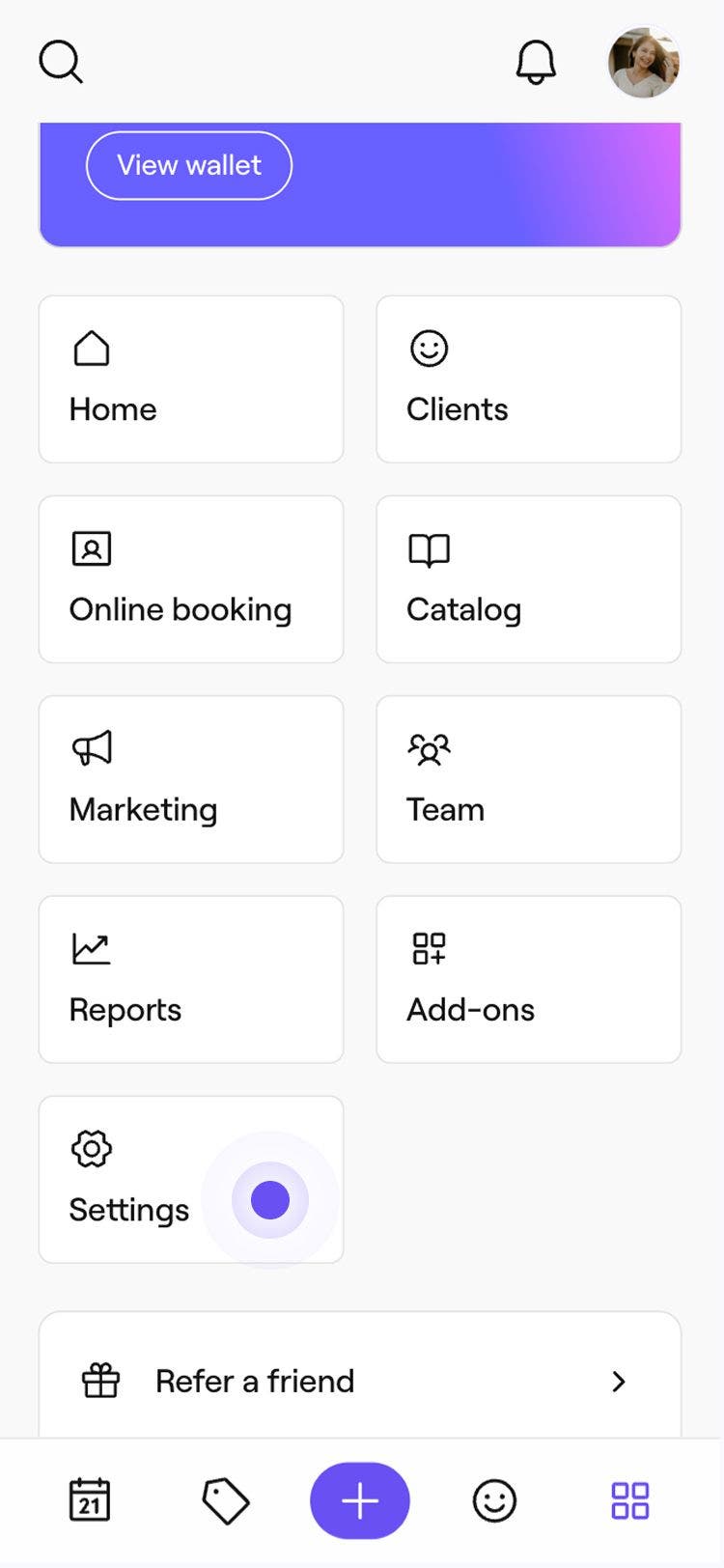Open the Catalog book tile
724x1568 pixels.
(528, 579)
